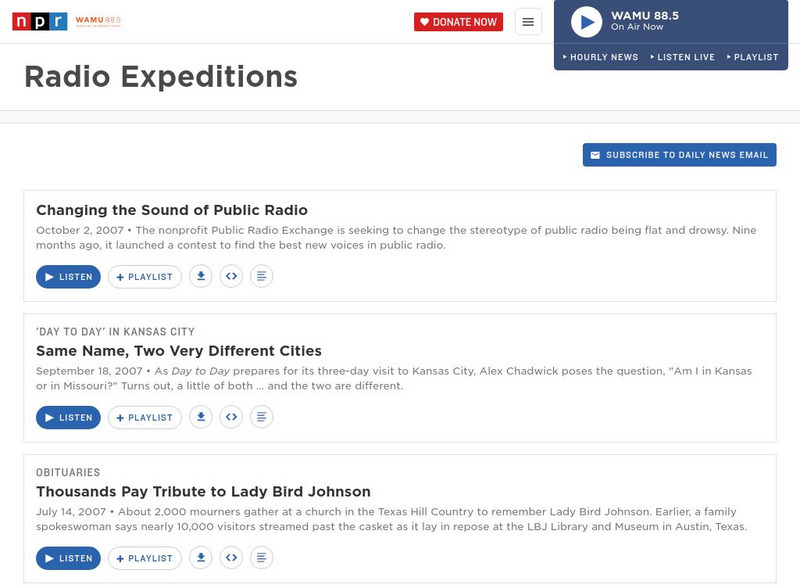Open Thousands Pay Tribute to Lady Bird Johnson article
The image size is (800, 588).
(203, 491)
